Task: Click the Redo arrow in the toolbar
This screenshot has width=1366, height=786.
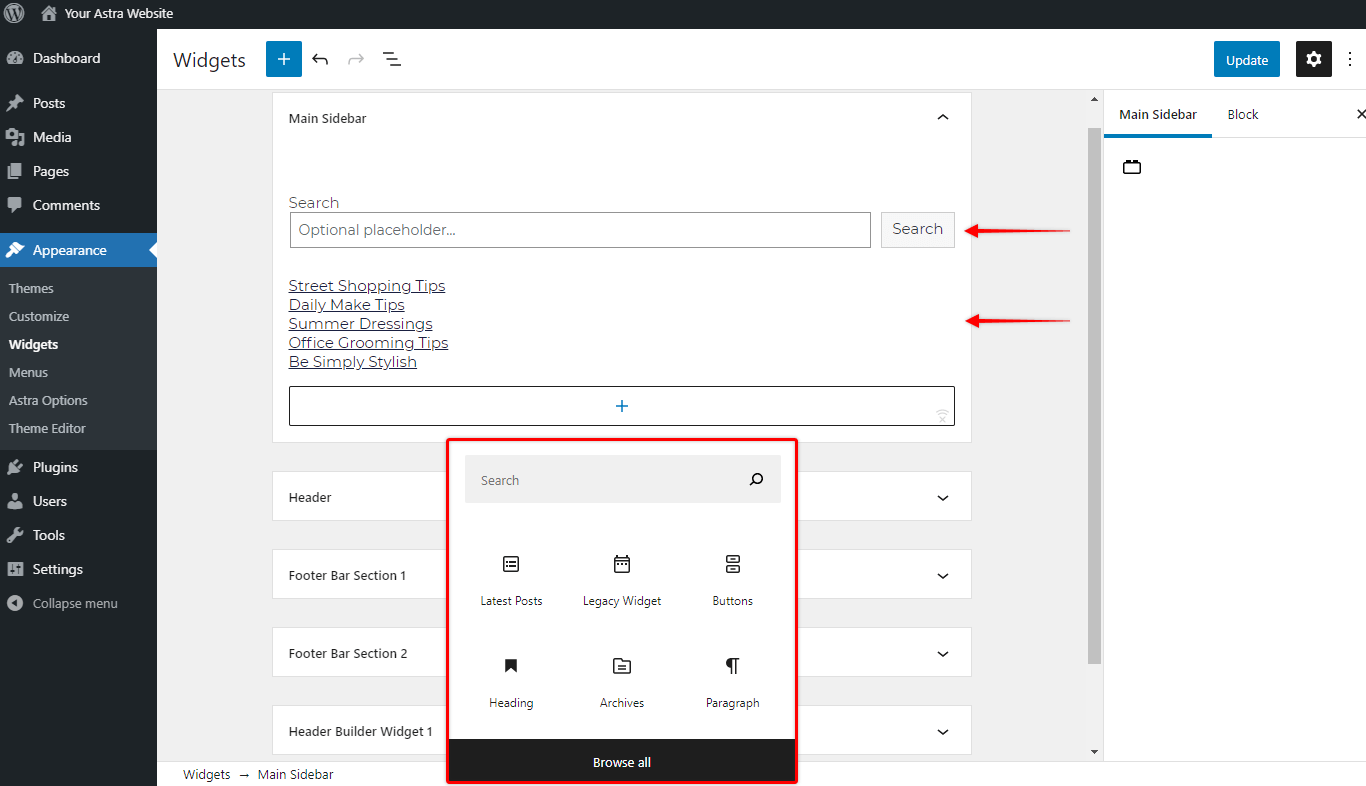Action: click(x=356, y=59)
